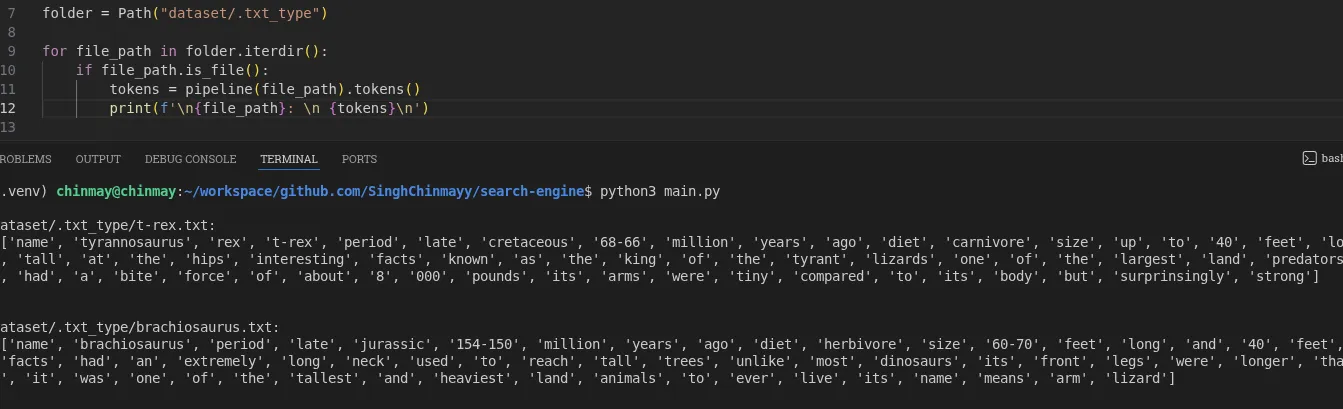Click line number 12 in gutter
The width and height of the screenshot is (1343, 409).
tap(8, 108)
